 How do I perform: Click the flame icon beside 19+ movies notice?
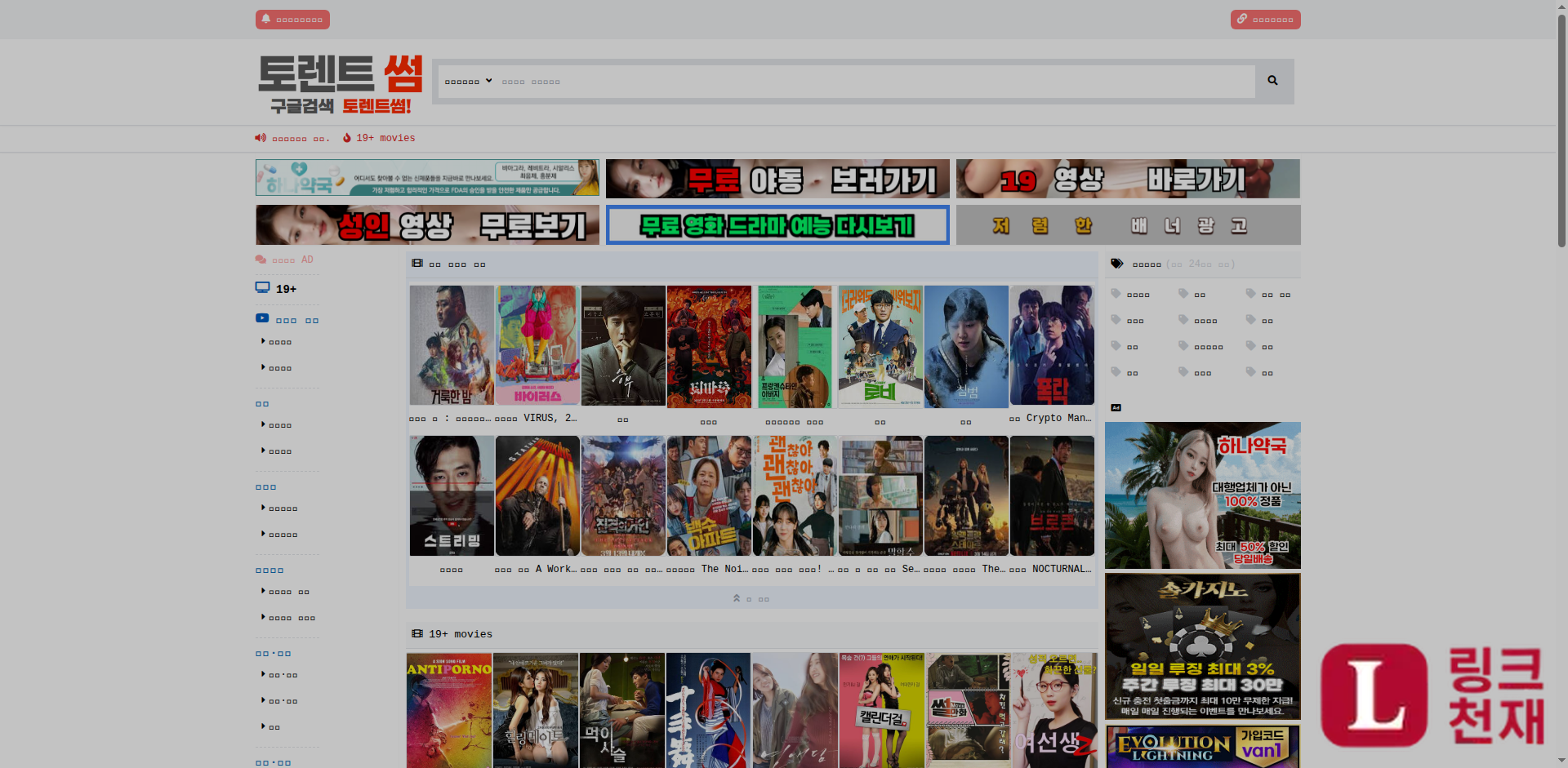347,138
